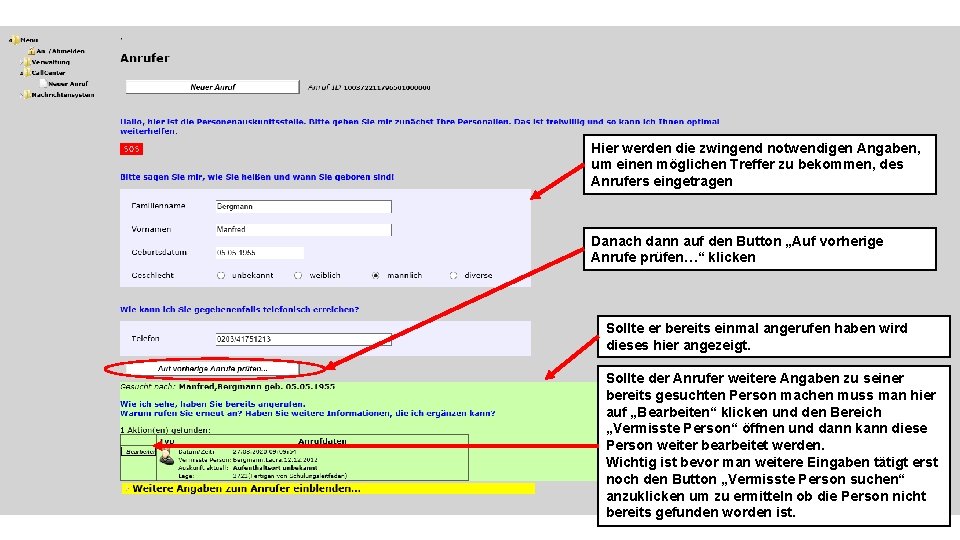
Task: Expand the Verwaltung tree node
Action: tap(21, 62)
